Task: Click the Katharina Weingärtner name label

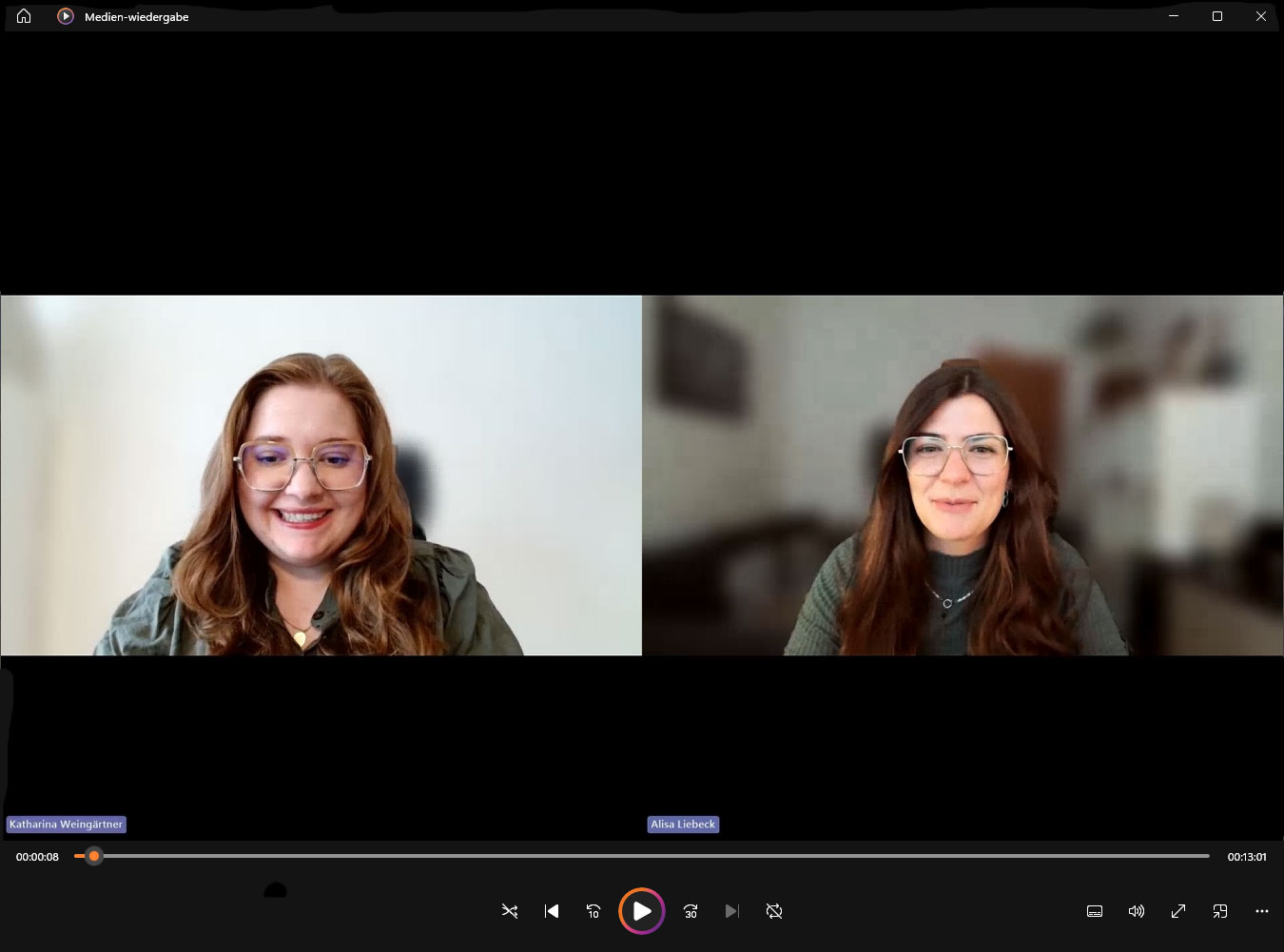Action: pos(66,825)
